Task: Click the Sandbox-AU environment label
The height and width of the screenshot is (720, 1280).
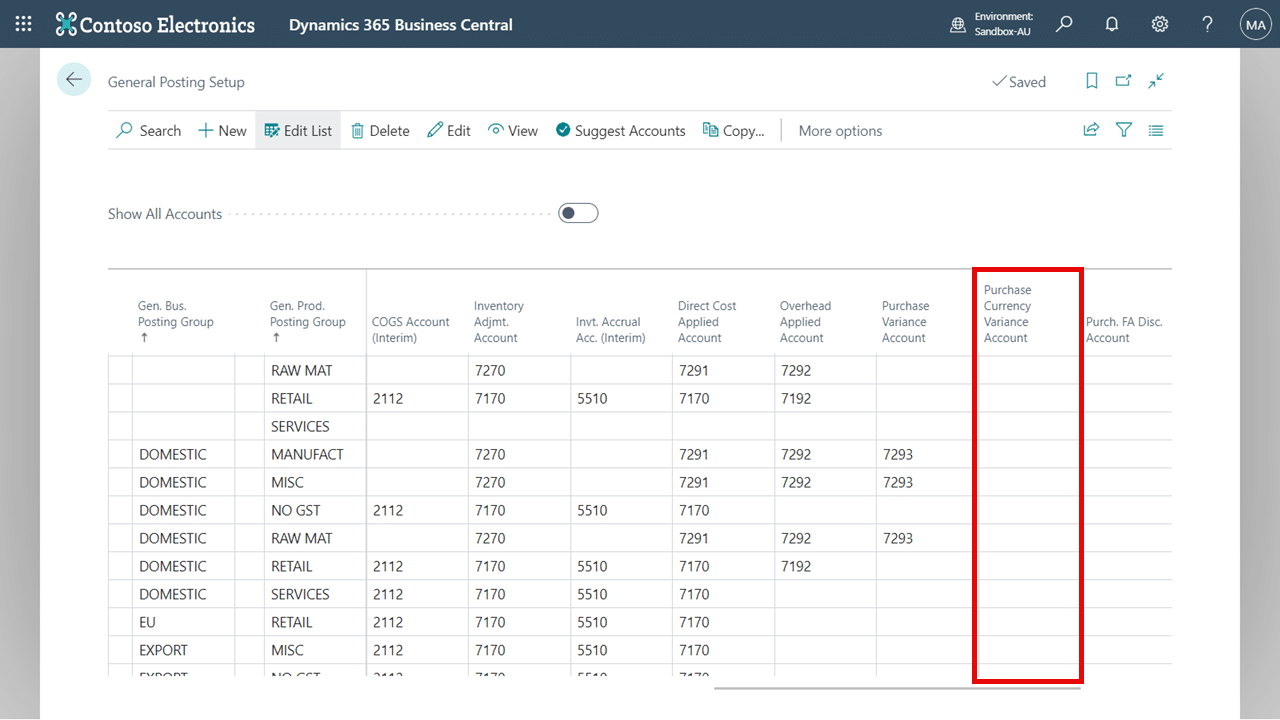Action: 1002,31
